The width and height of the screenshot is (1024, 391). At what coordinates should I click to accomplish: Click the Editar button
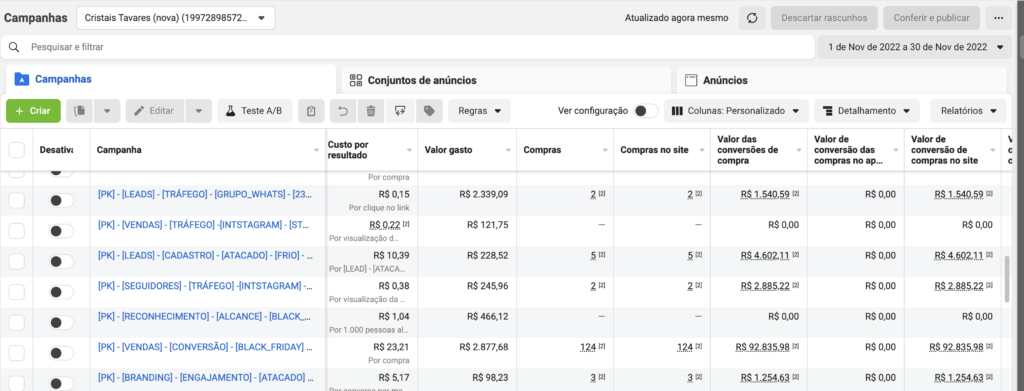pos(155,111)
